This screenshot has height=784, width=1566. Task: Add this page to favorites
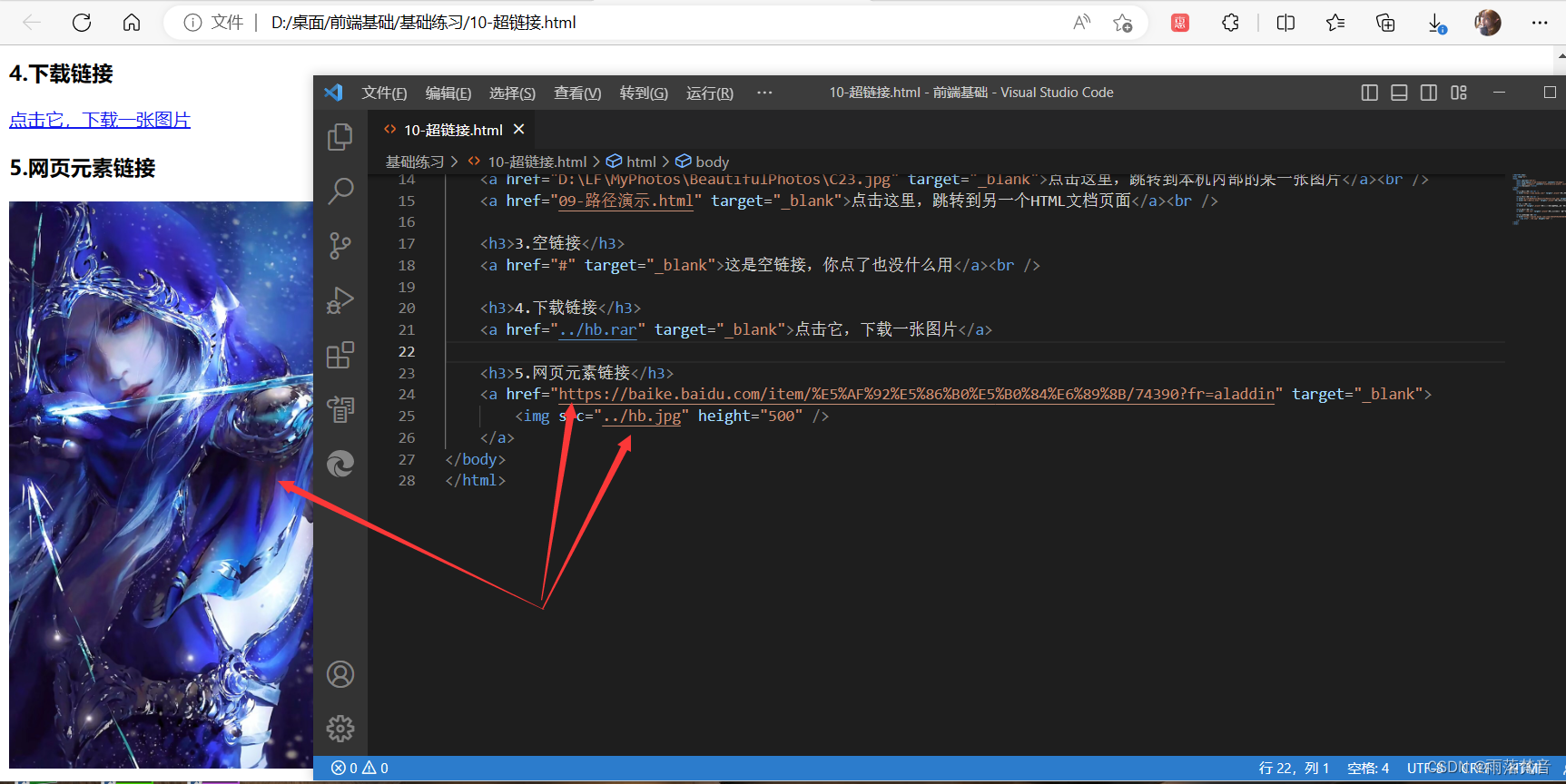point(1123,23)
